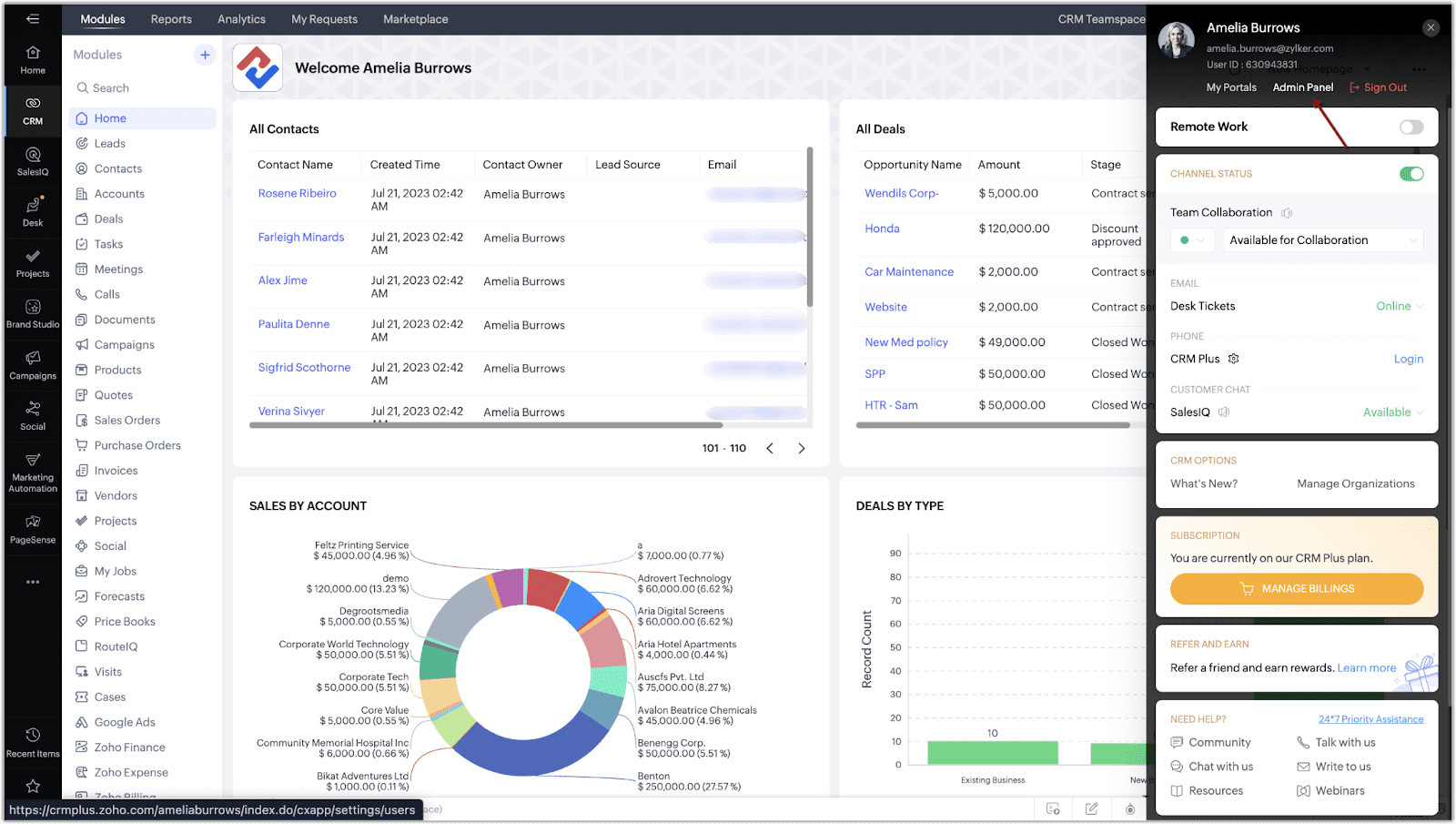Disable the Channel Status toggle
Image resolution: width=1456 pixels, height=824 pixels.
pos(1411,173)
